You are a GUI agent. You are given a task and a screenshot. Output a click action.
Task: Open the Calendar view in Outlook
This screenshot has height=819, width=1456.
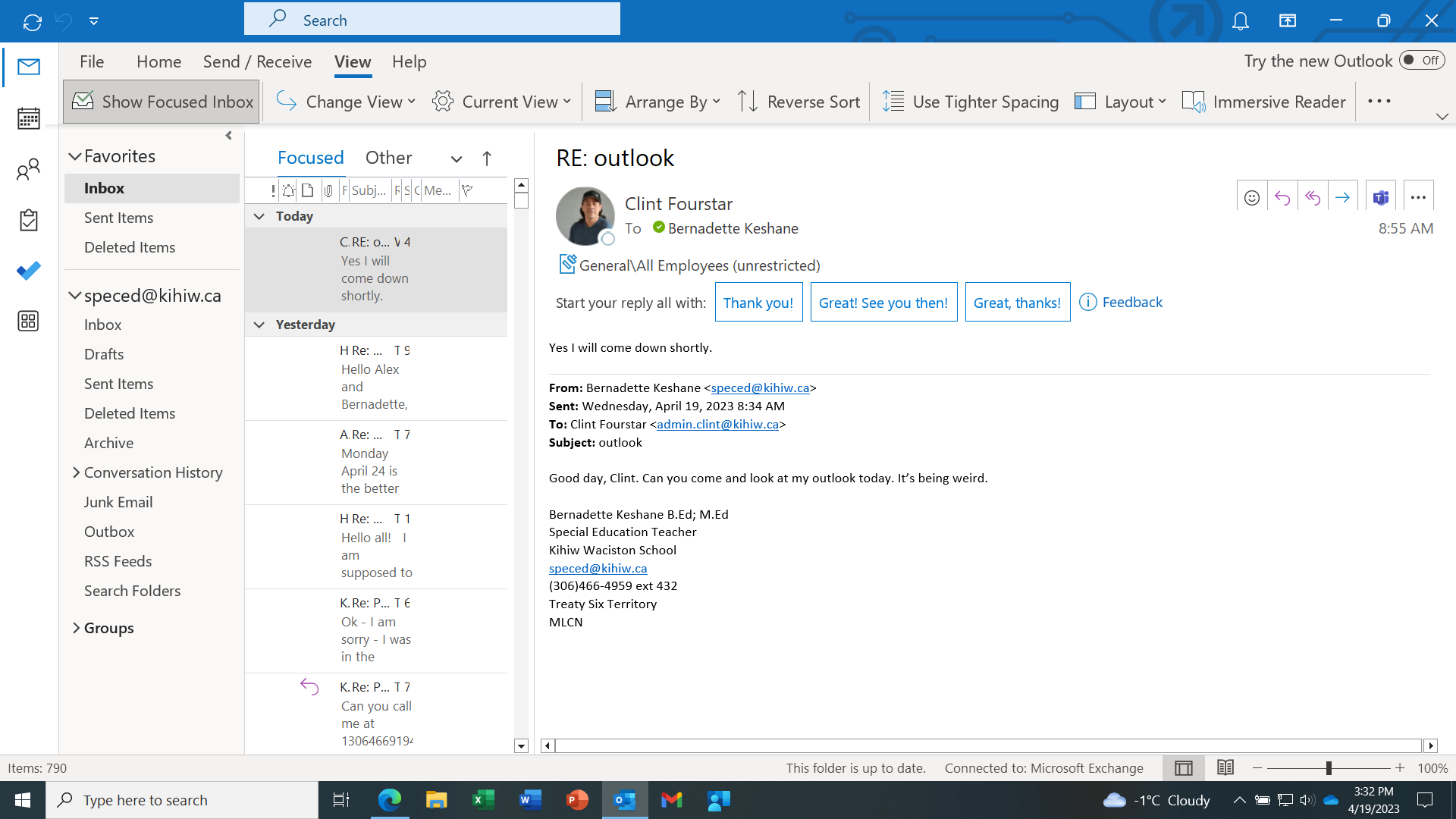click(x=28, y=118)
